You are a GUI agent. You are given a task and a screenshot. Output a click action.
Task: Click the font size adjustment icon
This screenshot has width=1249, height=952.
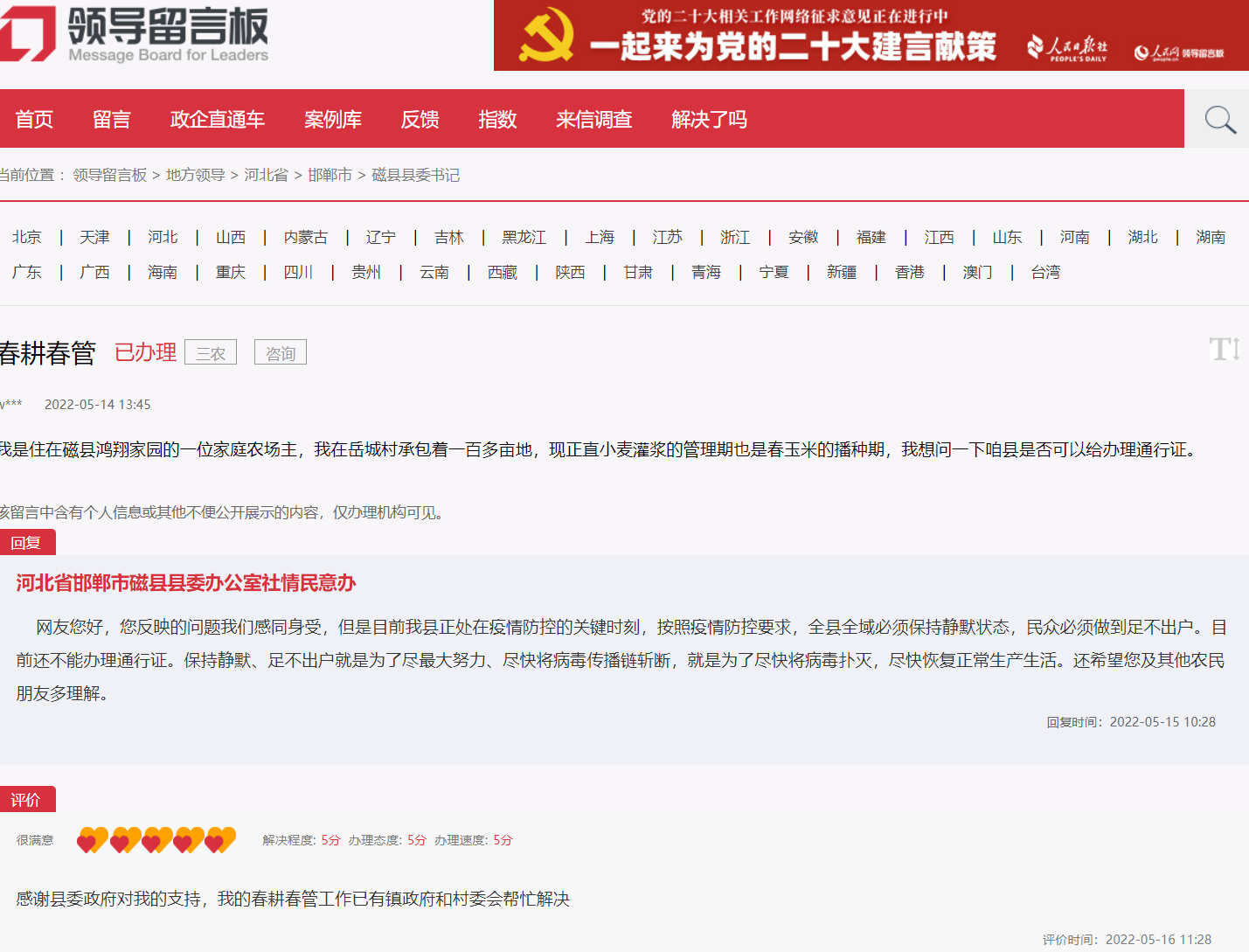(1225, 350)
